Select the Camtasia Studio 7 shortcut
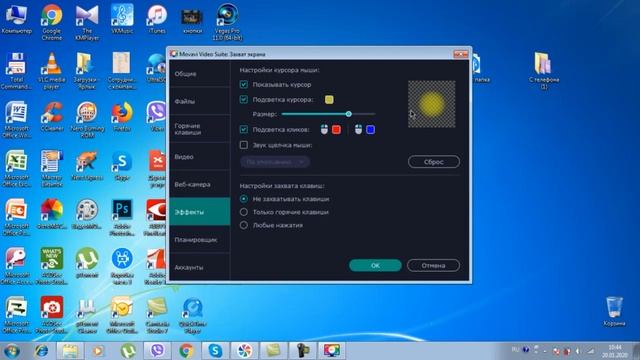Image resolution: width=640 pixels, height=360 pixels. click(157, 315)
